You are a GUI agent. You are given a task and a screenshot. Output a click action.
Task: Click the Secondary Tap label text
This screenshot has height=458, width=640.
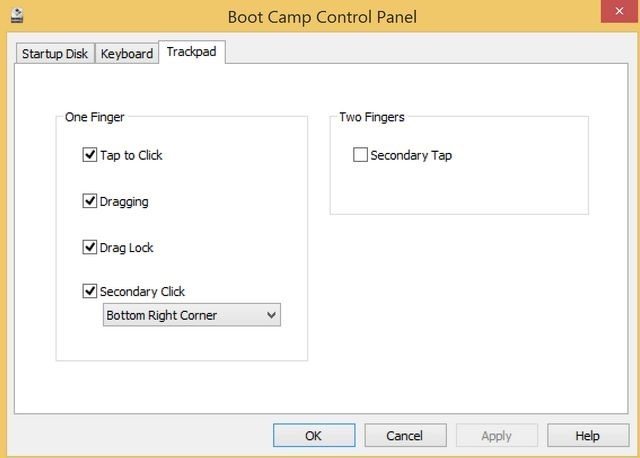tap(411, 155)
